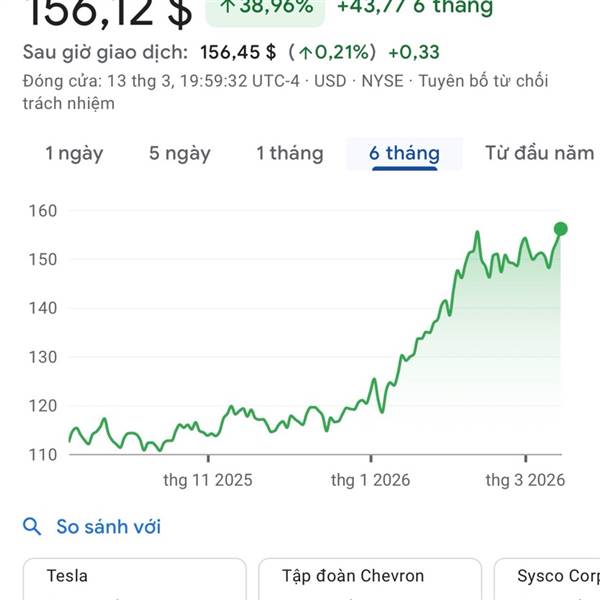Open the Từ đầu năm tab

point(540,153)
